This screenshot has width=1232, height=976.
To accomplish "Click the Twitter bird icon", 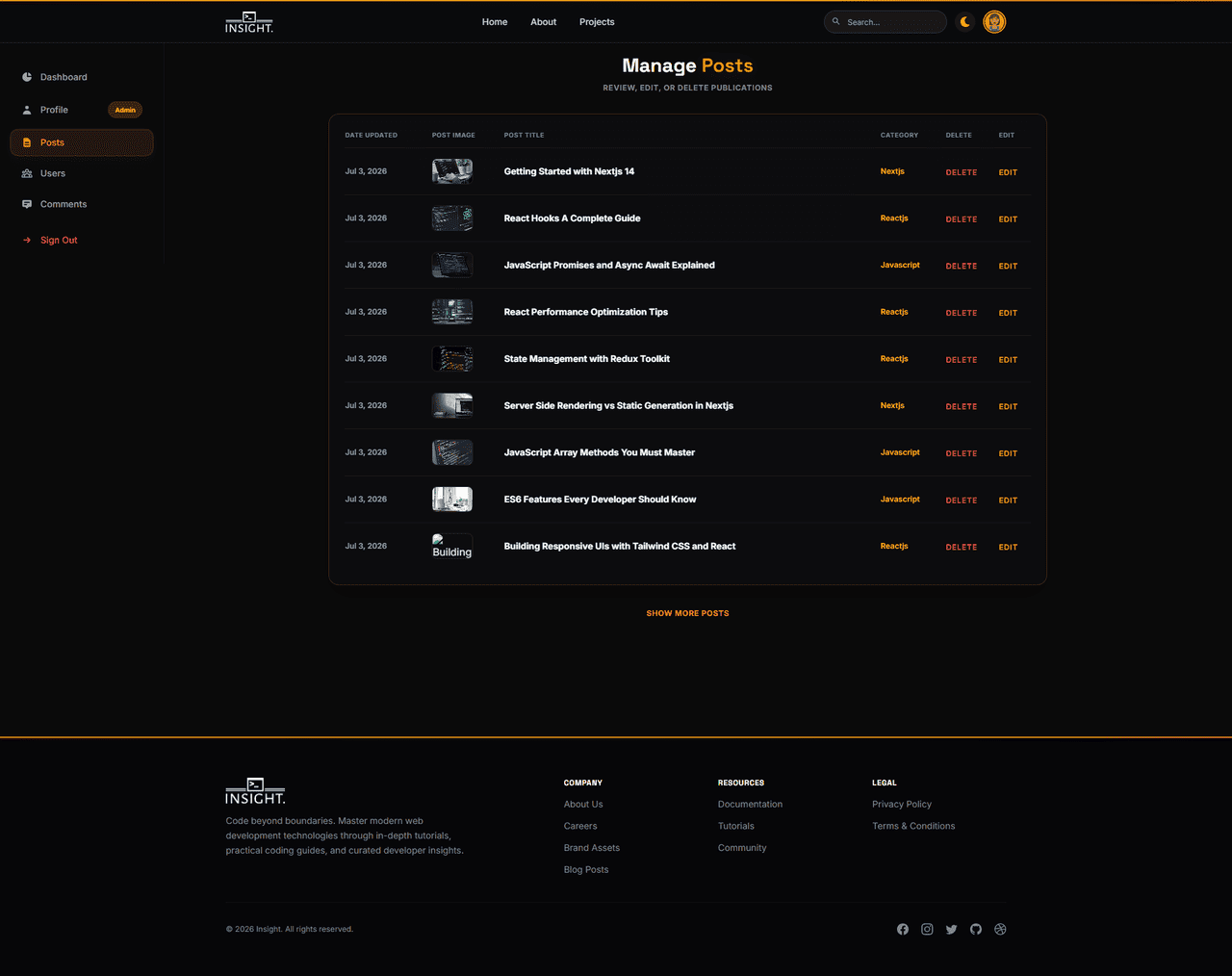I will pyautogui.click(x=952, y=929).
